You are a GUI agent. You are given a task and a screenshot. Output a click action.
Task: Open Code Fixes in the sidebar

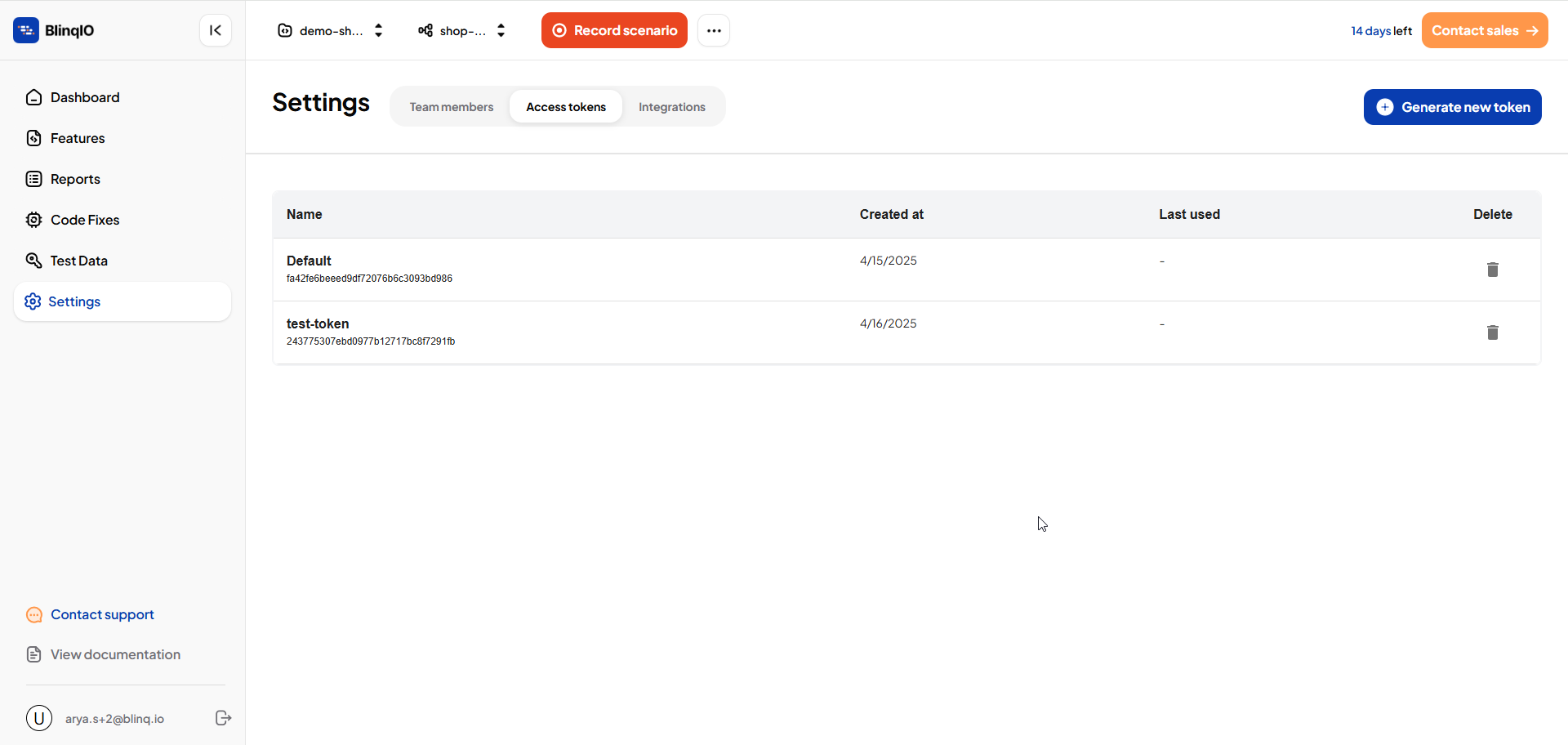pyautogui.click(x=122, y=220)
